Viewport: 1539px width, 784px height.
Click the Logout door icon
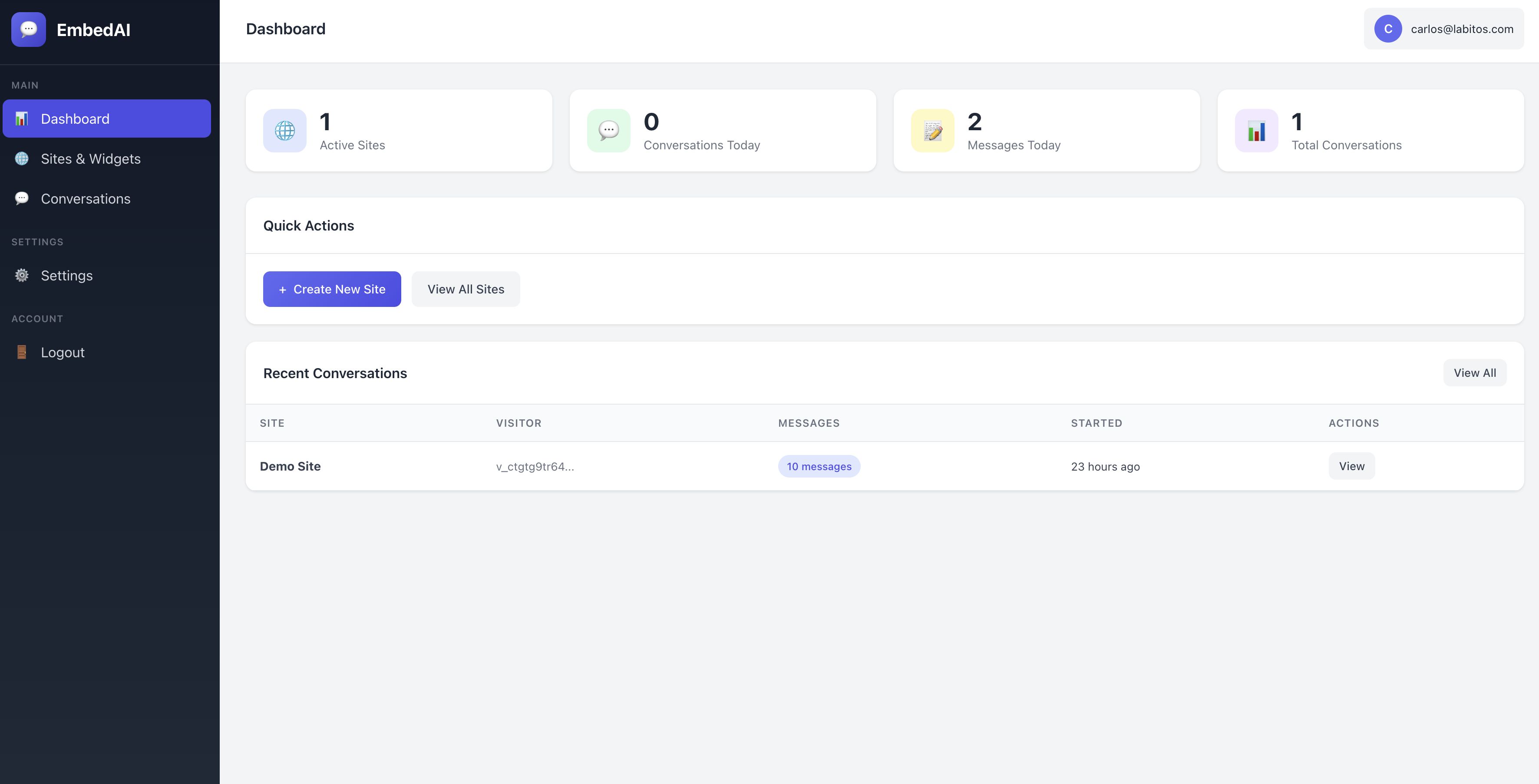click(x=22, y=352)
